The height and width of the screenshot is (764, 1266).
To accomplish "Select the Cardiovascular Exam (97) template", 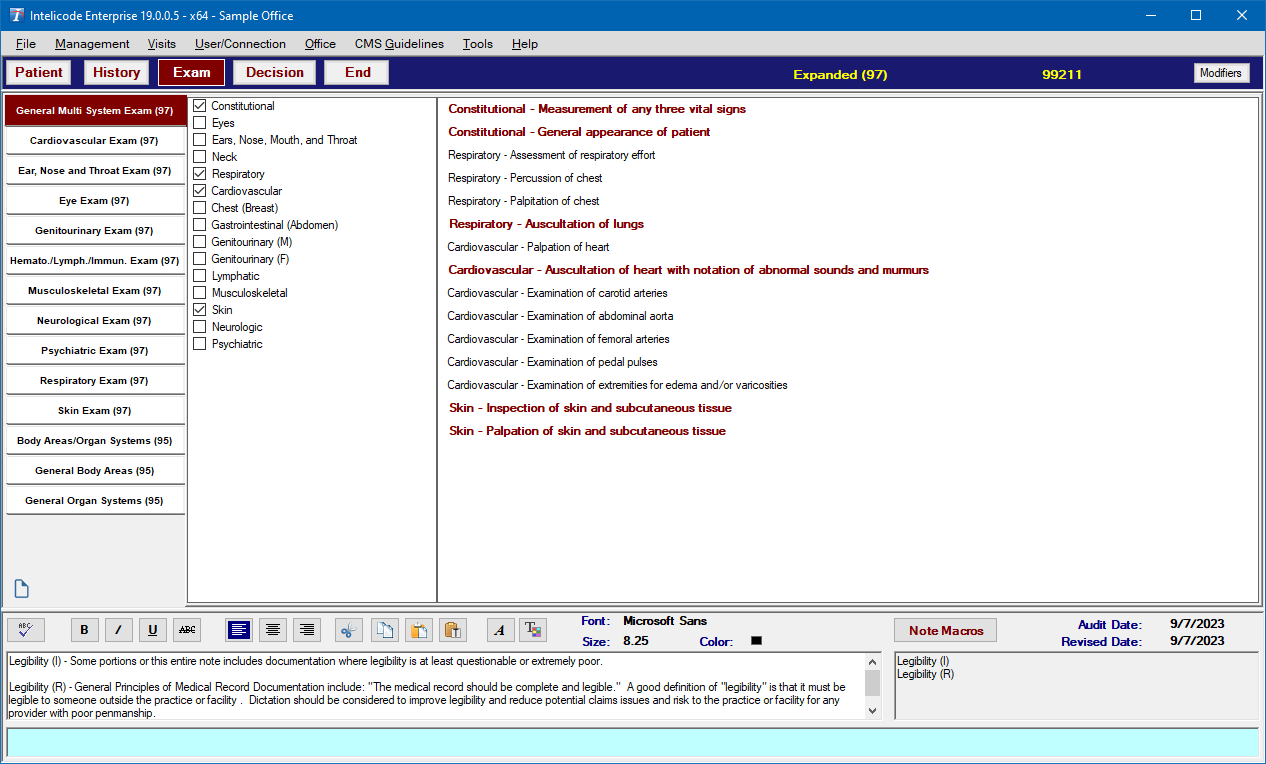I will [x=94, y=141].
